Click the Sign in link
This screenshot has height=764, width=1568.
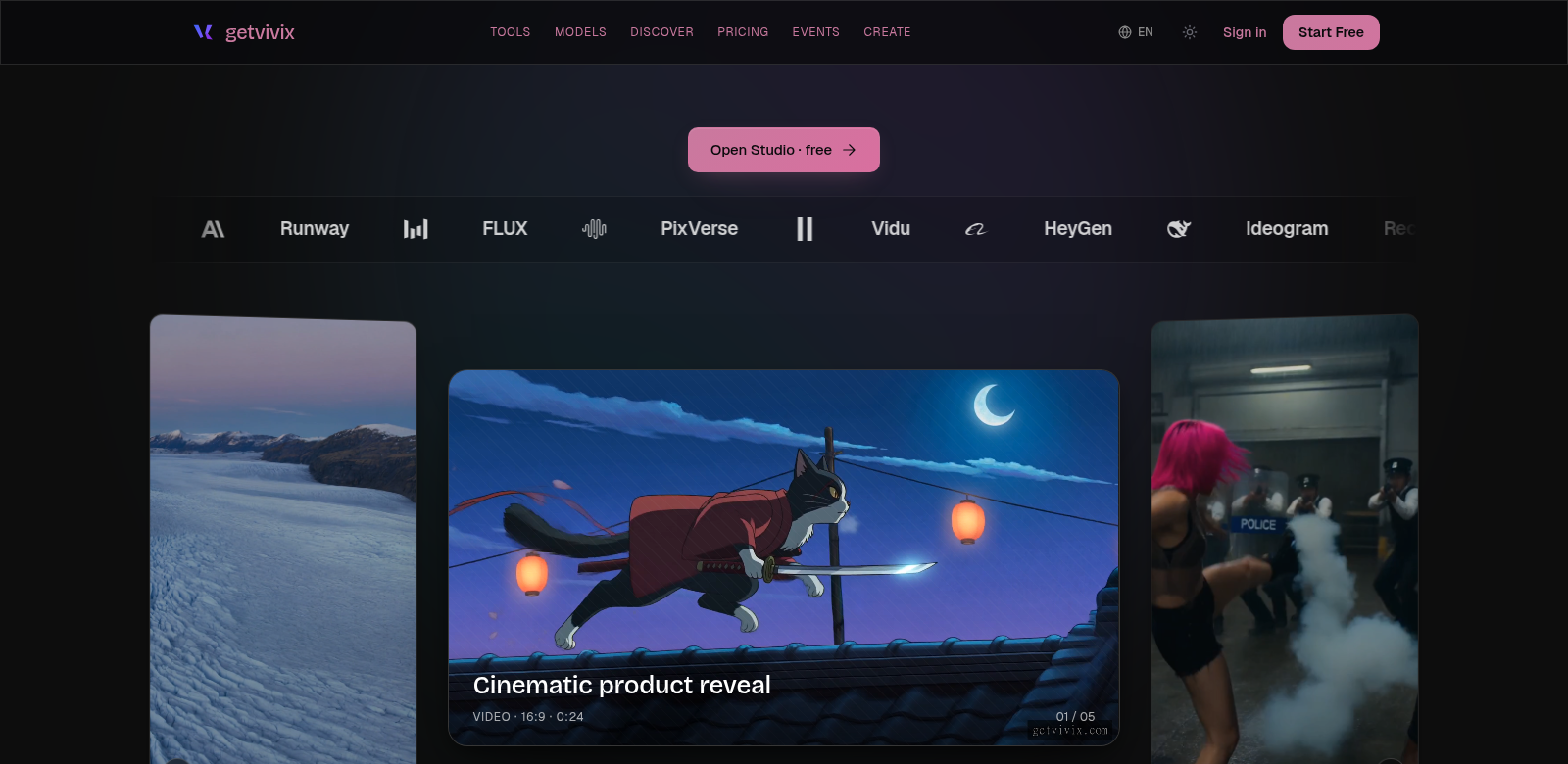1245,32
